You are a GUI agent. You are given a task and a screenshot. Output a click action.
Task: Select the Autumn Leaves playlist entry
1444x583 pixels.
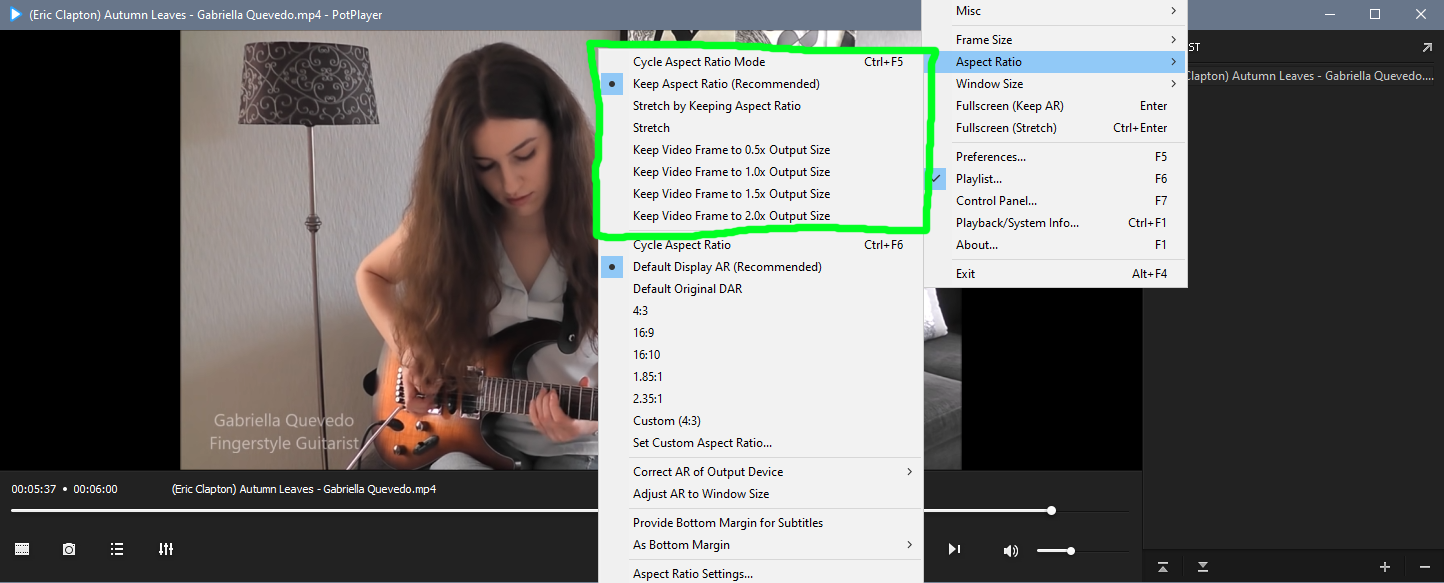click(x=1310, y=76)
